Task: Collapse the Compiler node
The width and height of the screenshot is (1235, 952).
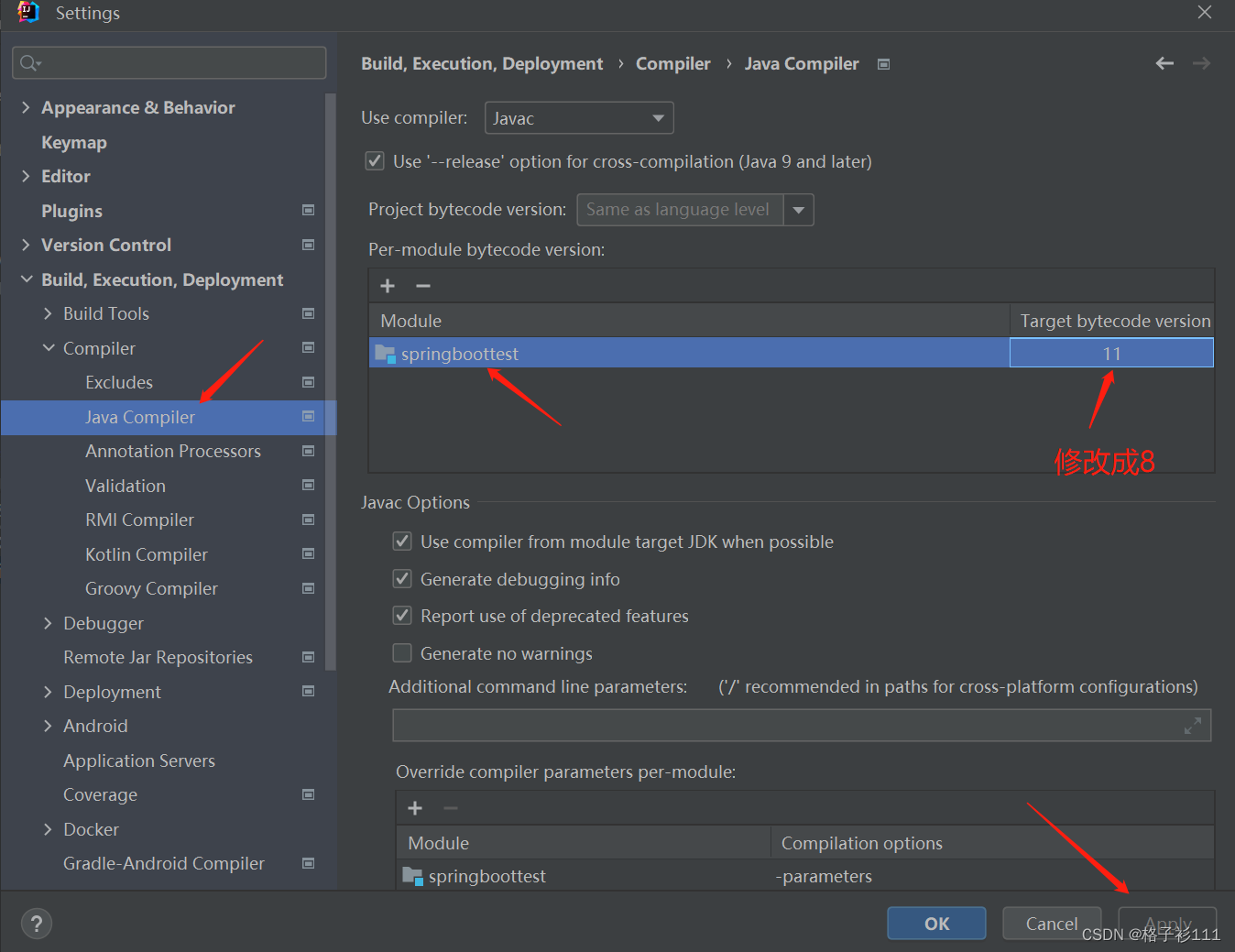Action: coord(48,348)
